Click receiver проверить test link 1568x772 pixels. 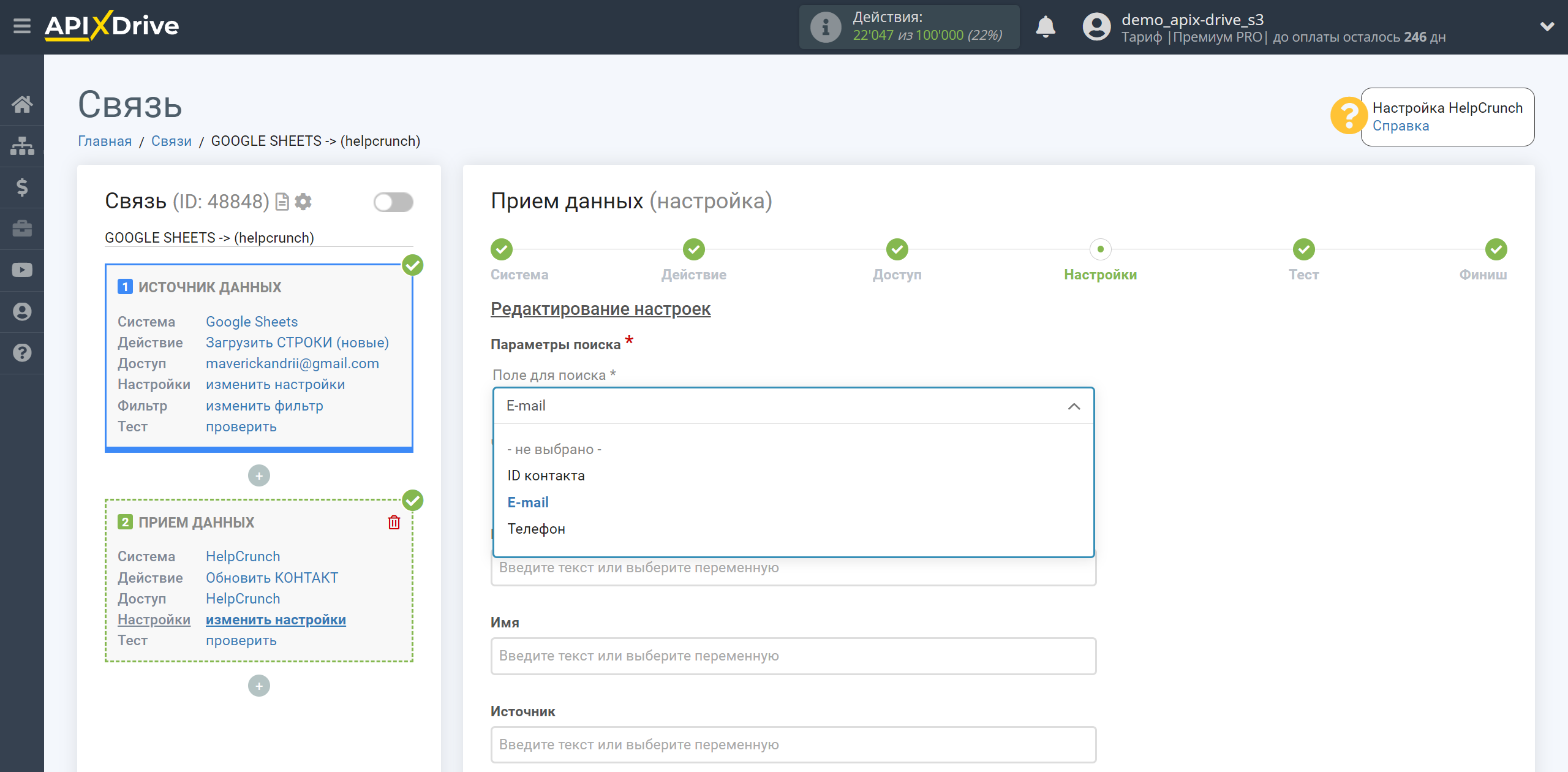click(241, 640)
